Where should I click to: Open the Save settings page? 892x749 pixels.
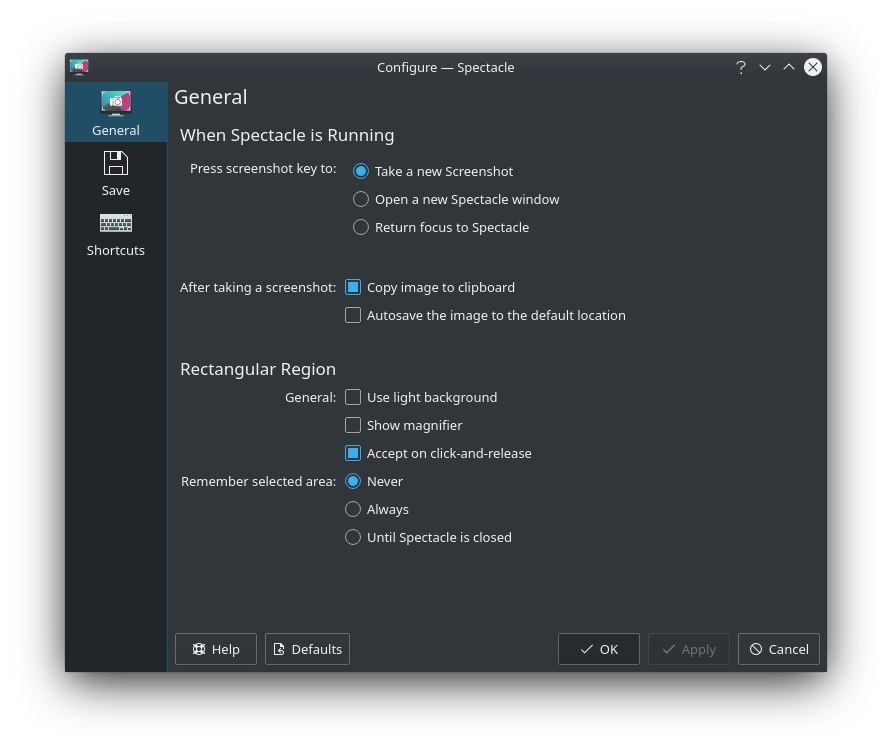pyautogui.click(x=116, y=173)
